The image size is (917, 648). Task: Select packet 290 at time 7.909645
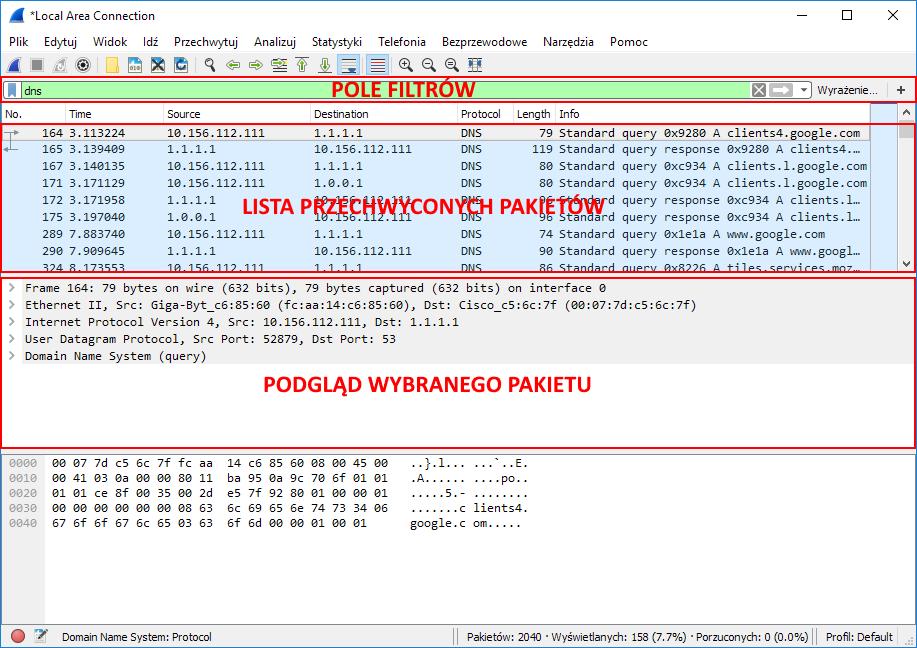click(436, 251)
